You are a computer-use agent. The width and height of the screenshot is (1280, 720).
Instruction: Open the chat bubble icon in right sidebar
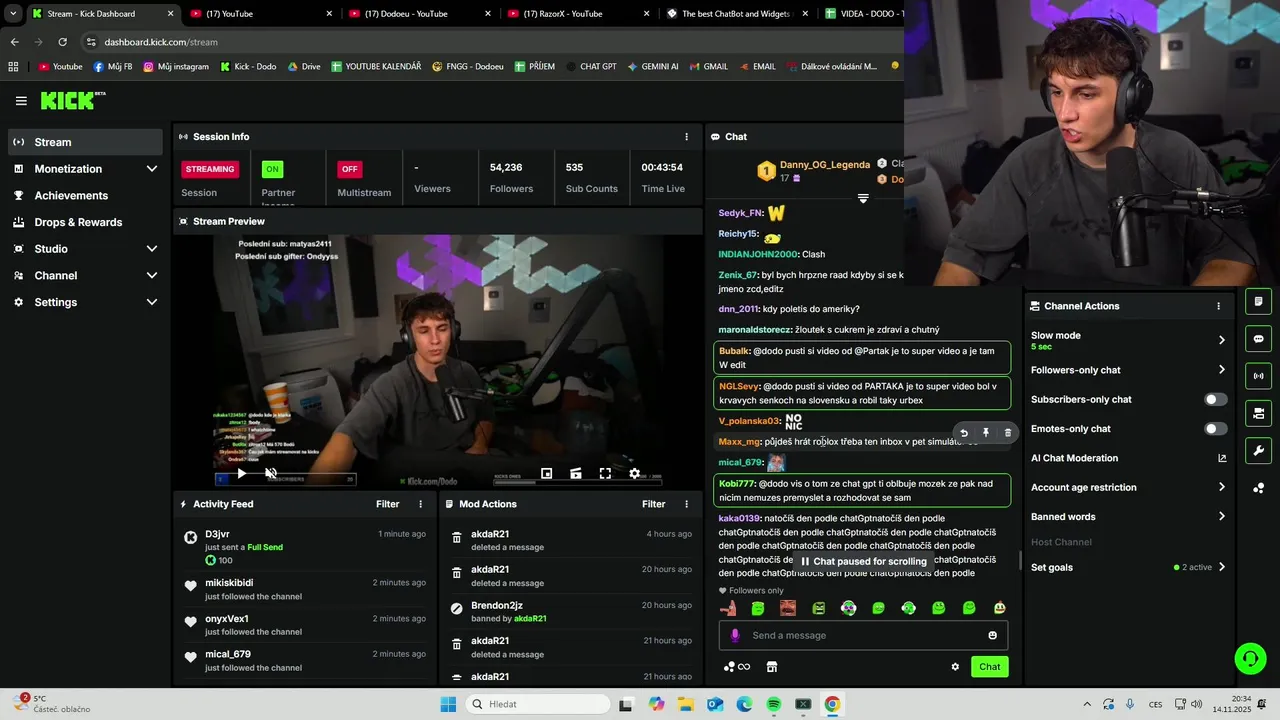[1258, 339]
